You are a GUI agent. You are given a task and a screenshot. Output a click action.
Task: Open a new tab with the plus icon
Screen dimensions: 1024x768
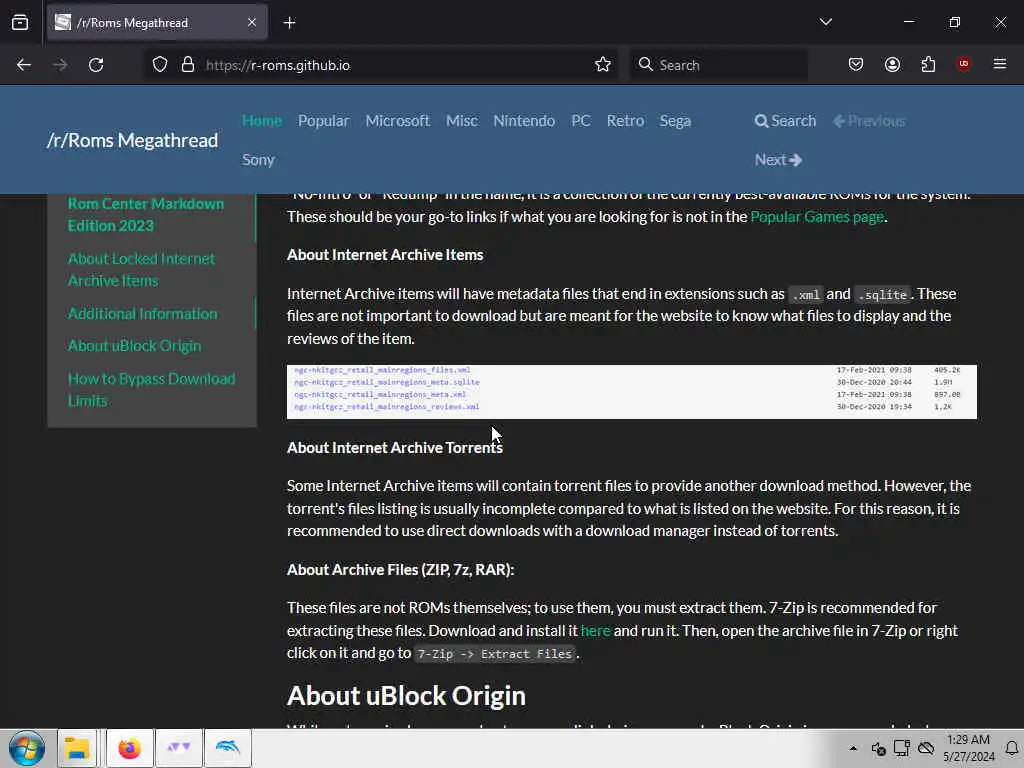pos(289,23)
